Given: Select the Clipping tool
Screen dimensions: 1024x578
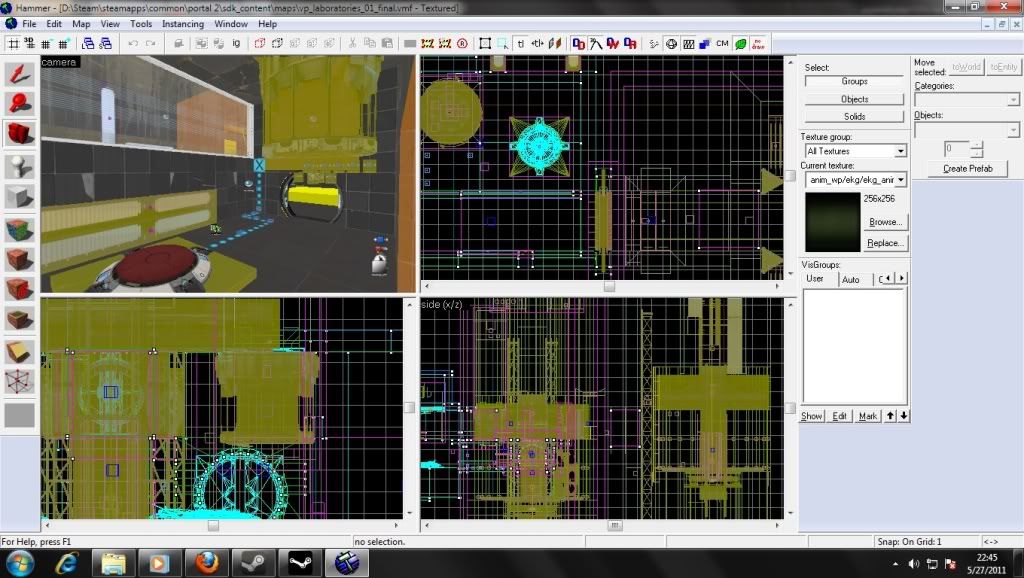Looking at the screenshot, I should click(20, 352).
